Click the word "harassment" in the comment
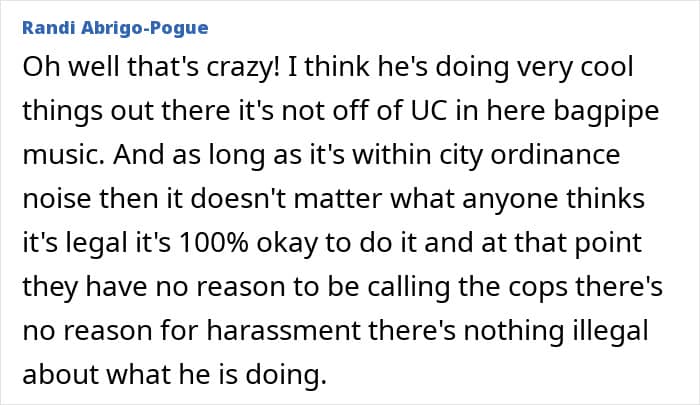 [283, 330]
